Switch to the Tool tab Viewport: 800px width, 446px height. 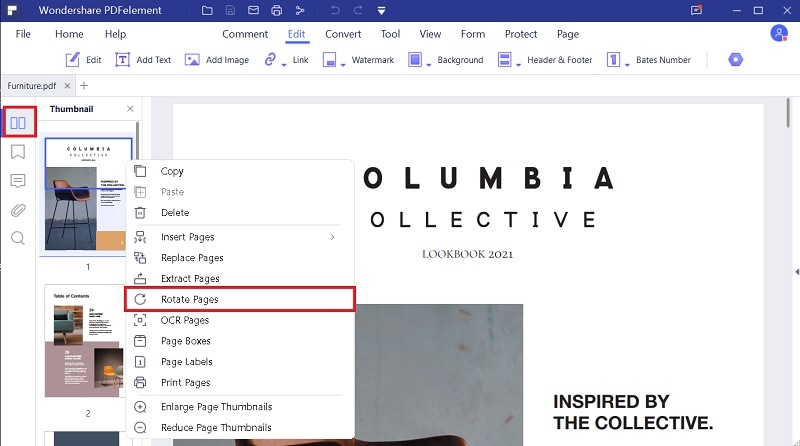point(390,34)
